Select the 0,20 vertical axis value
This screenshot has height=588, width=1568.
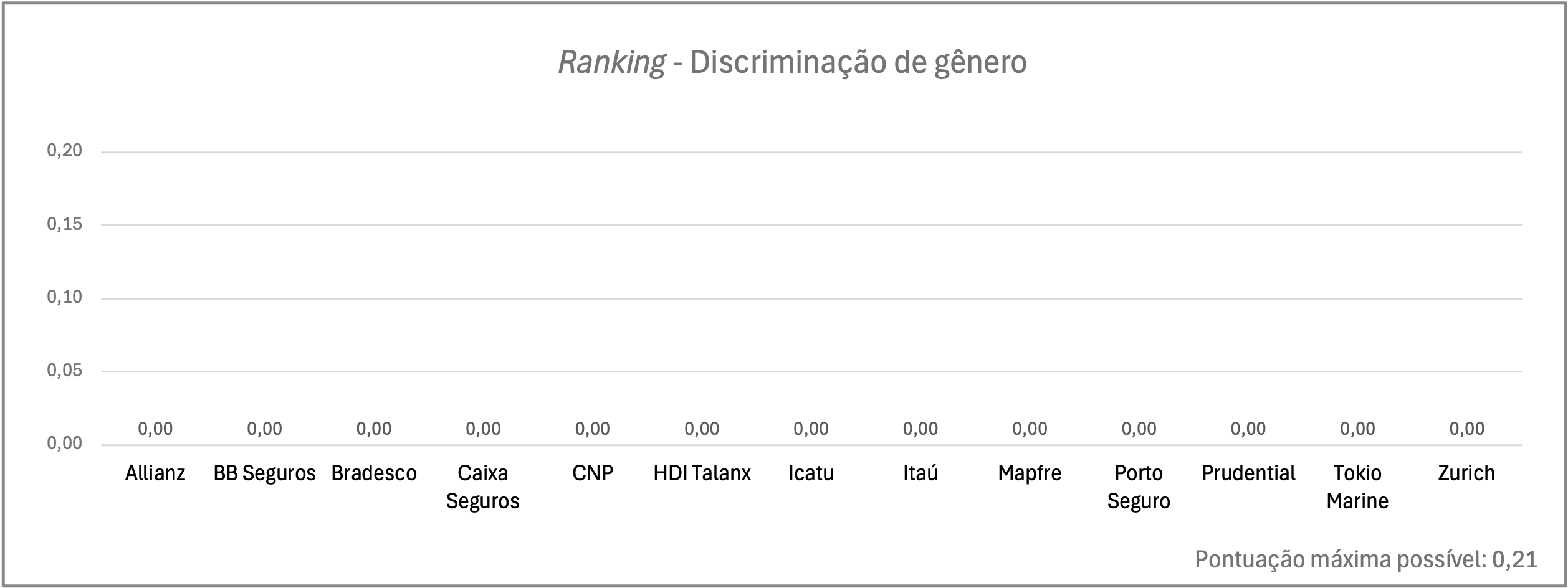[65, 151]
